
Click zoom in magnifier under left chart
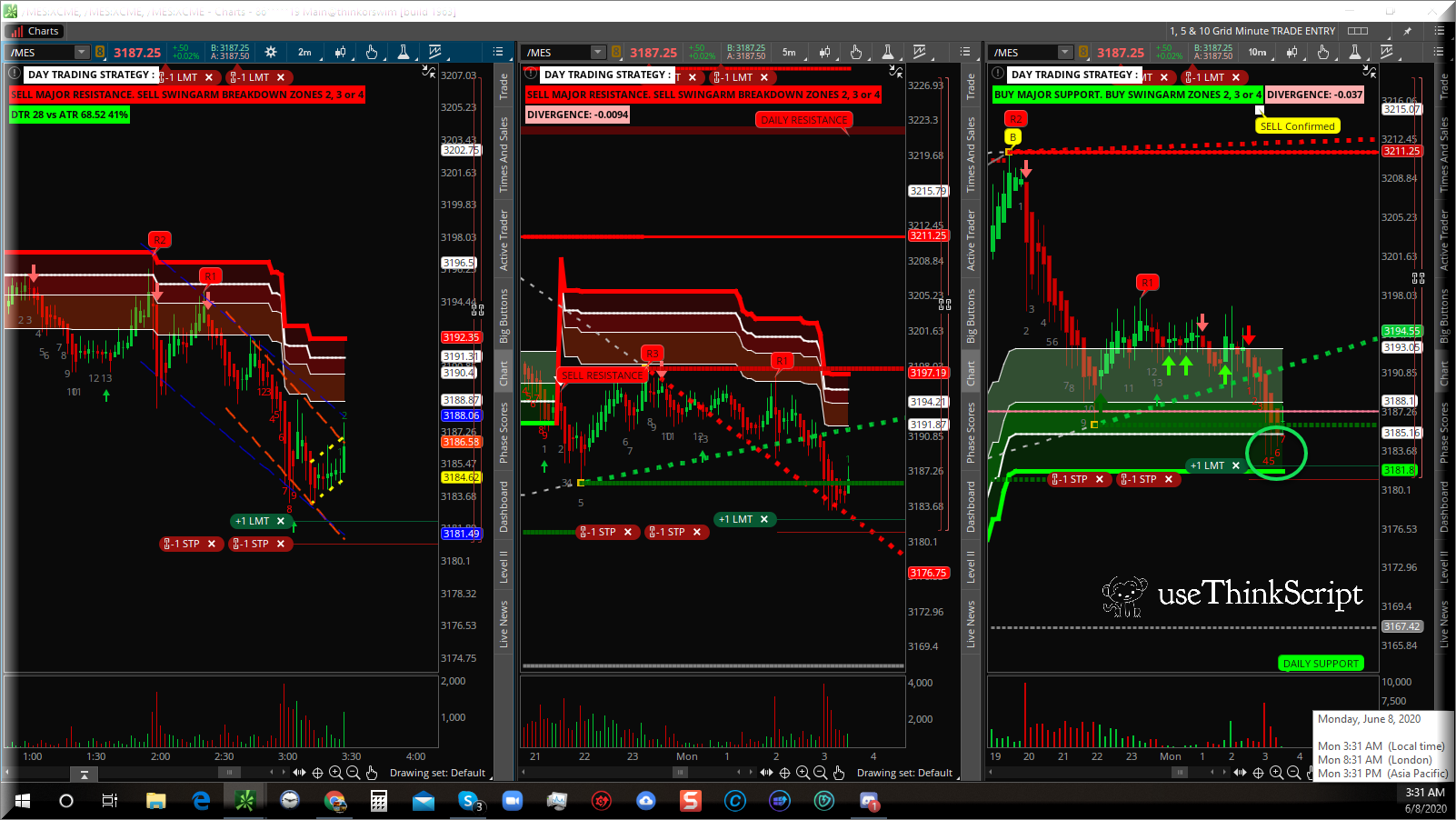point(335,773)
